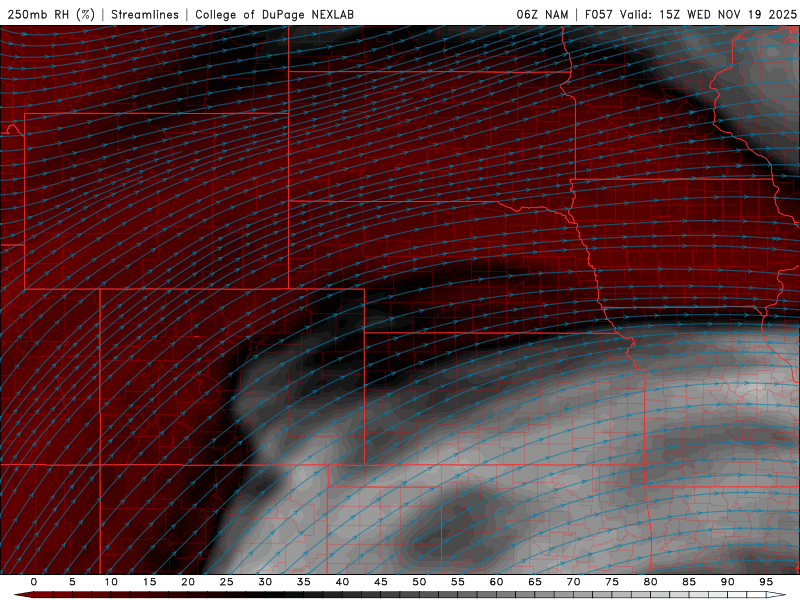Click the "65" value on color scale
This screenshot has height=600, width=800.
pos(535,582)
